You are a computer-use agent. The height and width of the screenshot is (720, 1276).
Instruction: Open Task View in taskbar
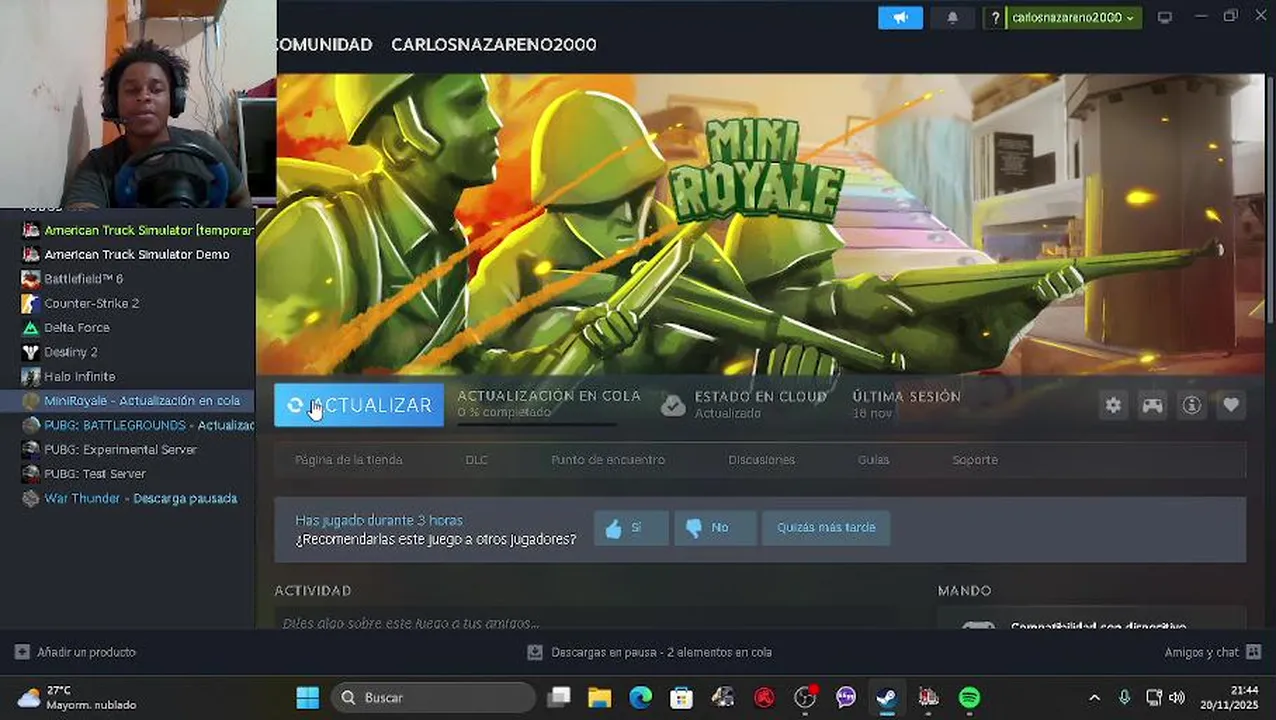(559, 697)
